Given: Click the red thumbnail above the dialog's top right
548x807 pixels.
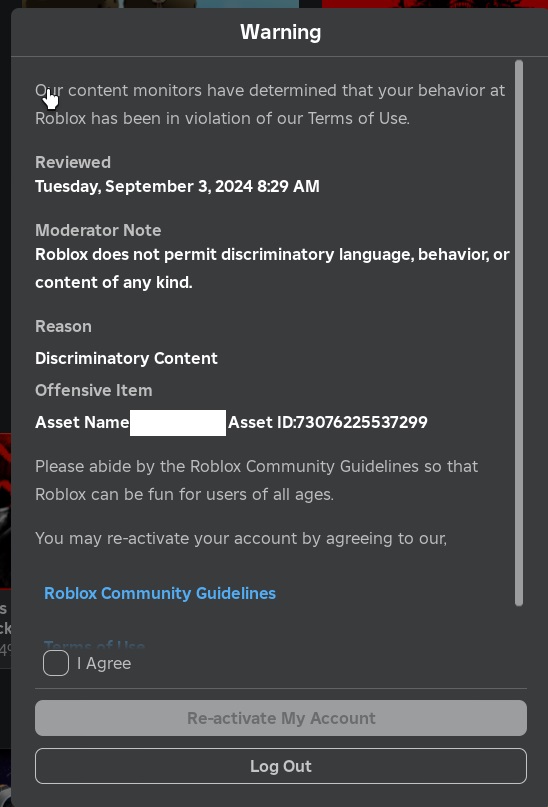Looking at the screenshot, I should point(435,4).
